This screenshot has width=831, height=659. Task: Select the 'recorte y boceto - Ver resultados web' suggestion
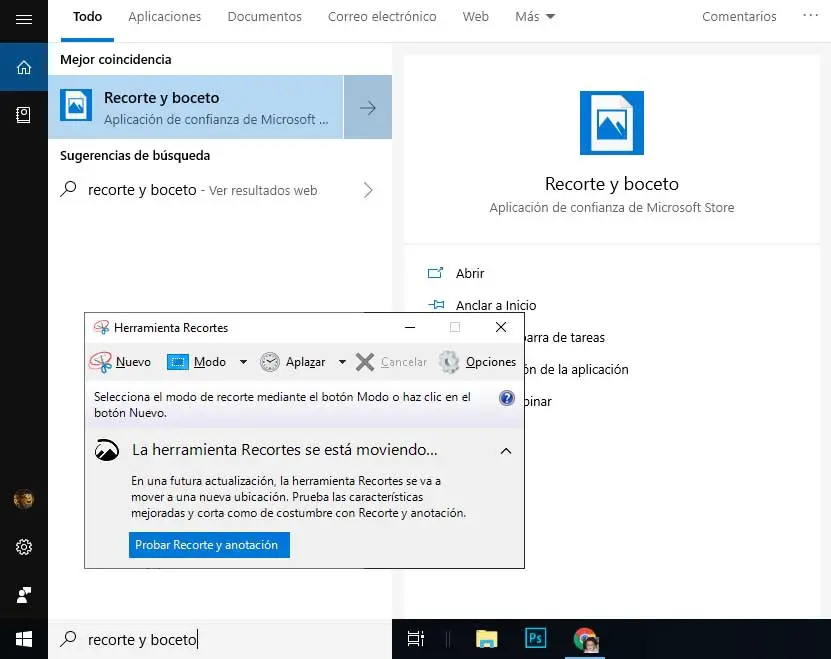pos(219,190)
